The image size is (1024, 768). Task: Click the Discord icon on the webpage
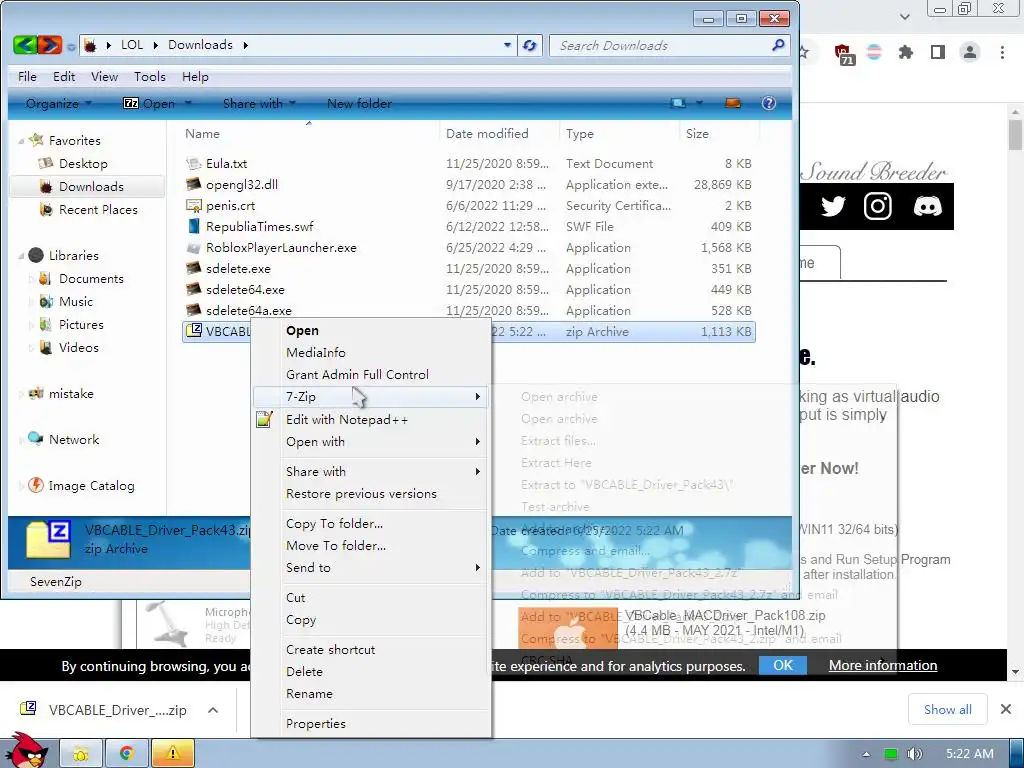click(x=927, y=206)
